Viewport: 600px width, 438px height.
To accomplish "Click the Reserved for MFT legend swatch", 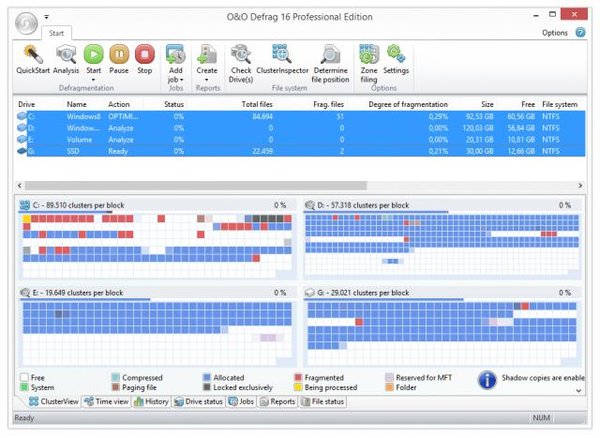I will tap(390, 377).
